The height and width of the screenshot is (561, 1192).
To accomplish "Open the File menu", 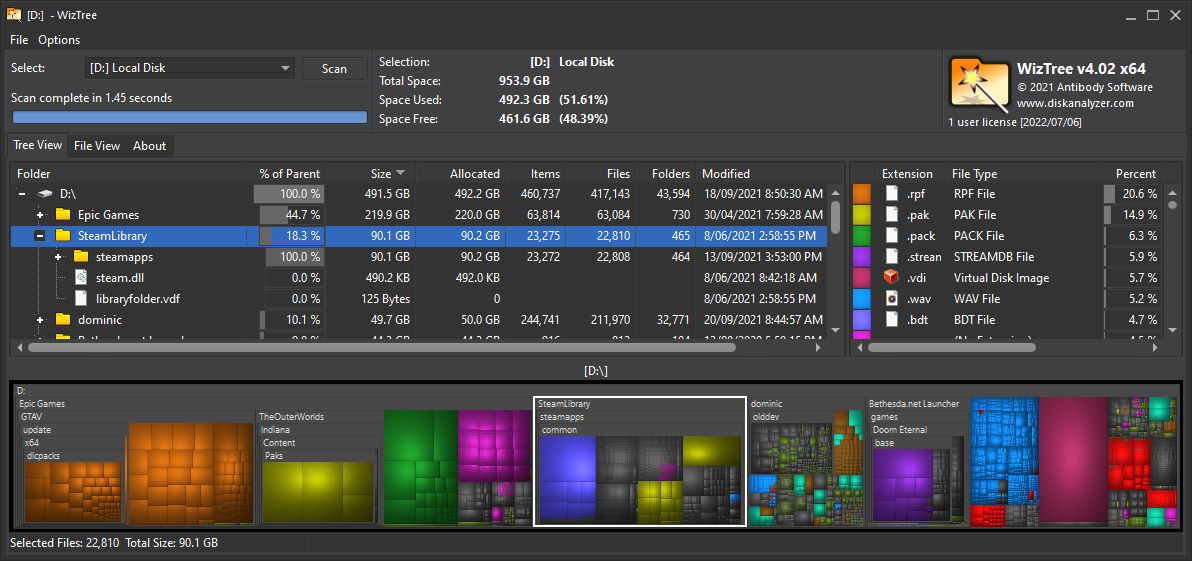I will (x=19, y=40).
